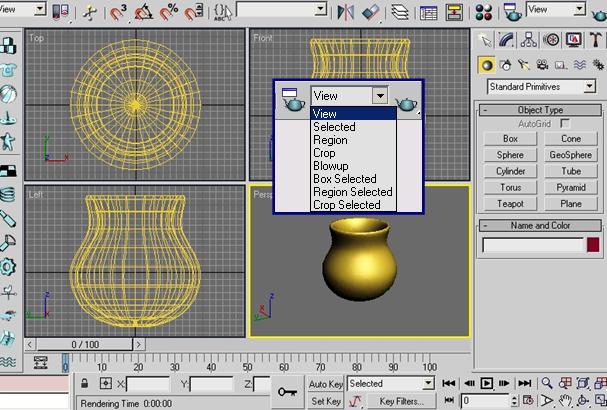607x410 pixels.
Task: Toggle Auto Key animation mode
Action: pyautogui.click(x=326, y=384)
